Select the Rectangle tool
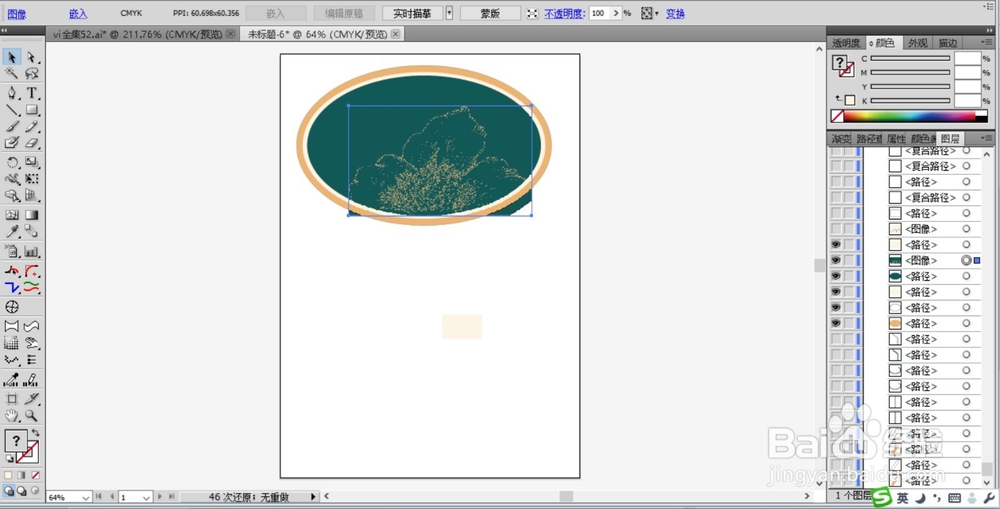 [31, 110]
